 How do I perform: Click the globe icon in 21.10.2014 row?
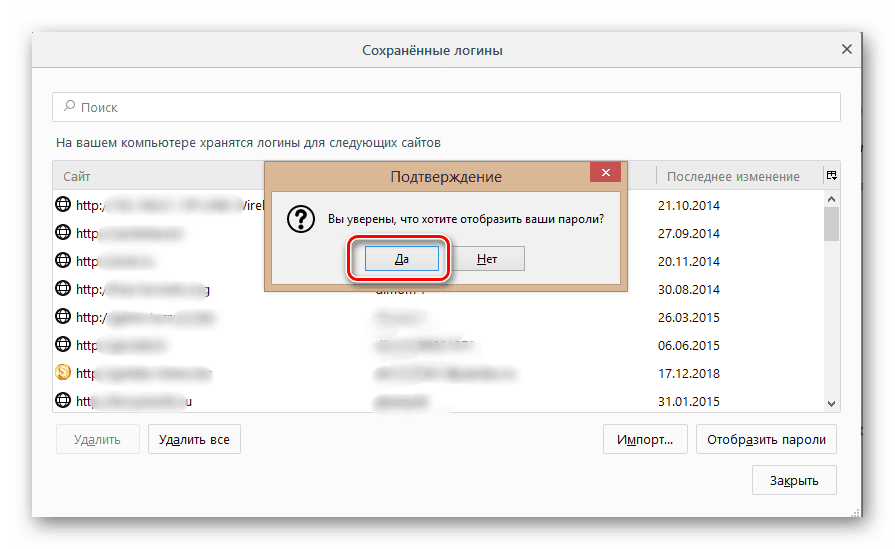[63, 204]
